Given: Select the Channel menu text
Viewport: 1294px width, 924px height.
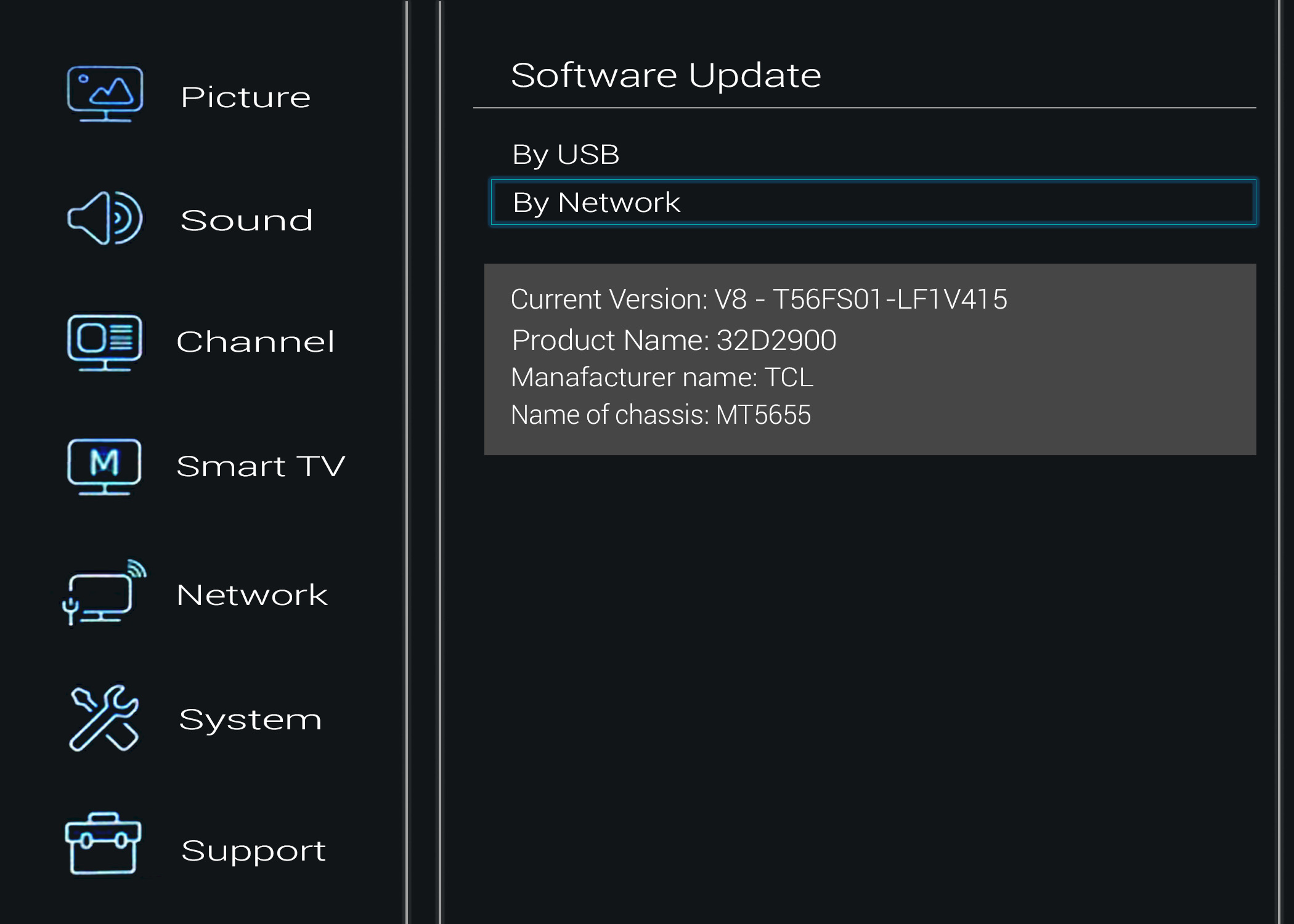Looking at the screenshot, I should 255,342.
